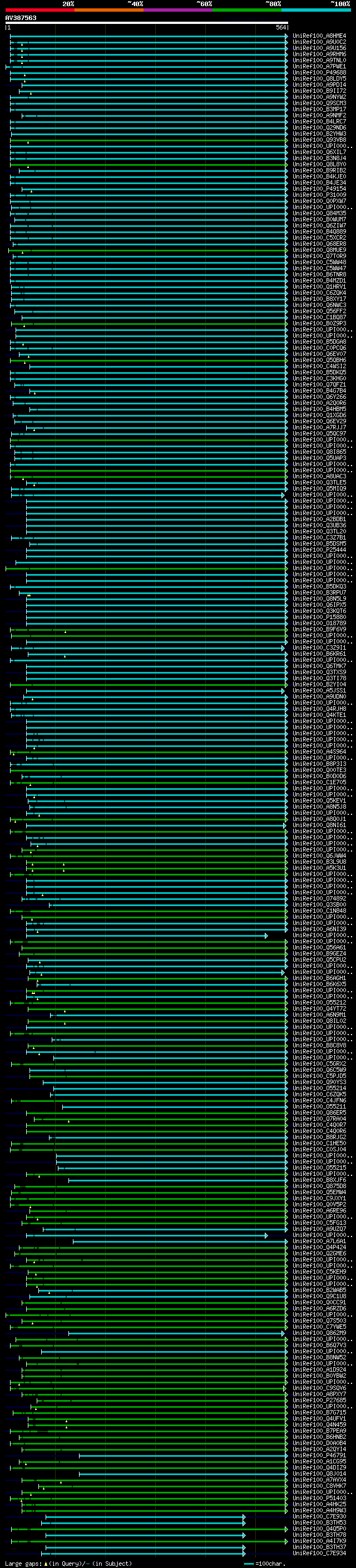Click the UniRef100_B9F6V9 hit label
This screenshot has height=1568, width=356.
point(319,630)
